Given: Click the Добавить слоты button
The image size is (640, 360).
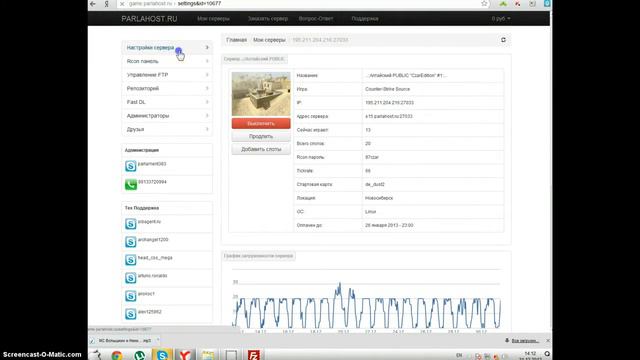Looking at the screenshot, I should pyautogui.click(x=261, y=149).
